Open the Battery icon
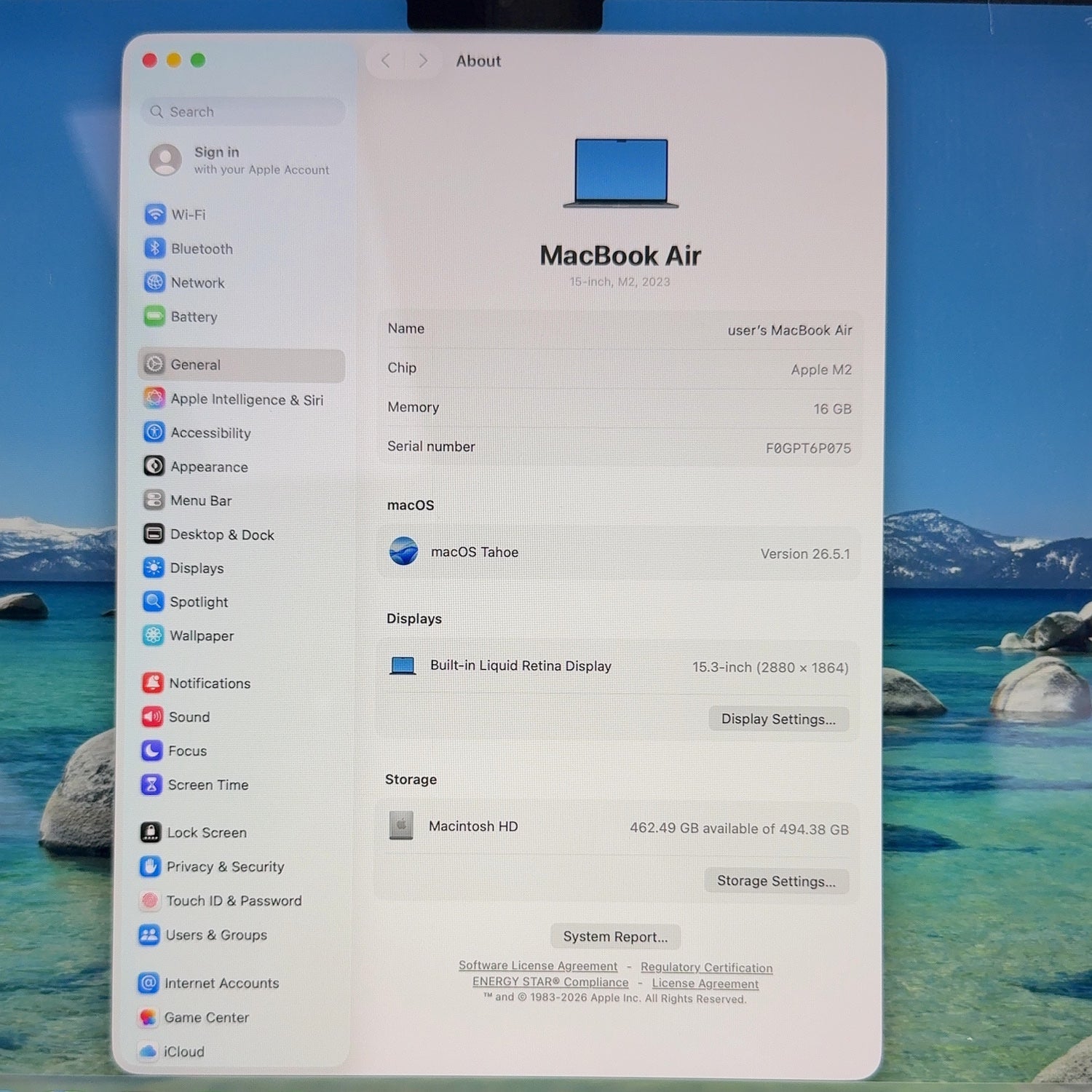 154,316
